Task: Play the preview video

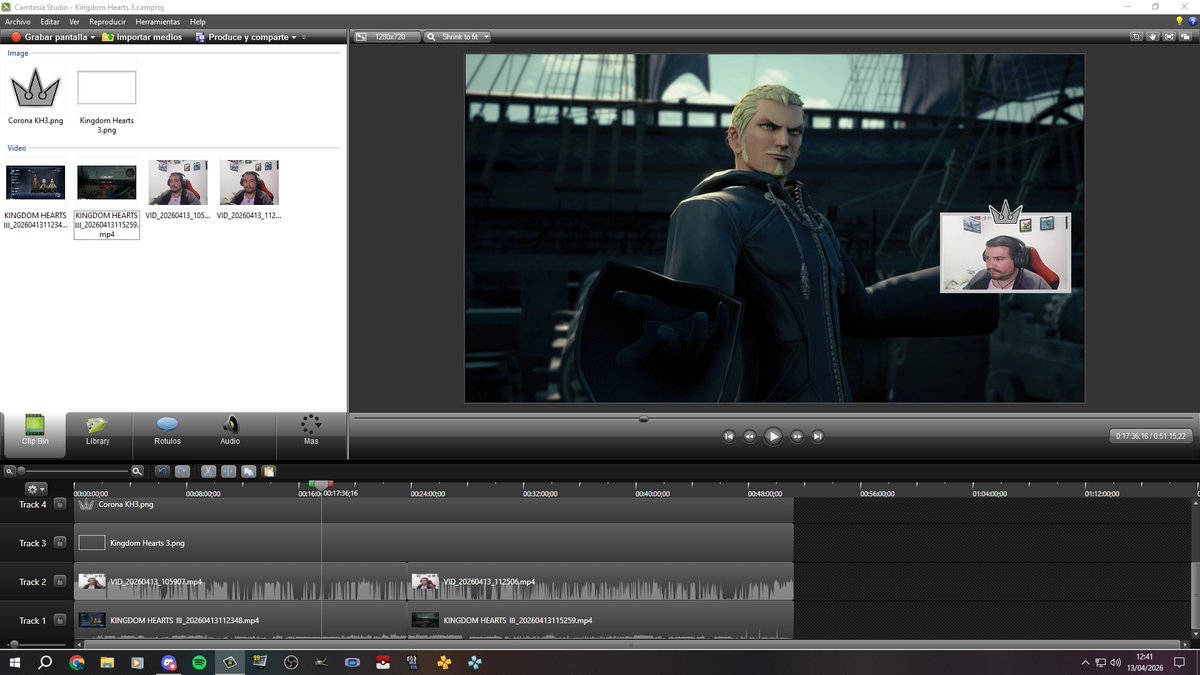Action: click(x=773, y=436)
